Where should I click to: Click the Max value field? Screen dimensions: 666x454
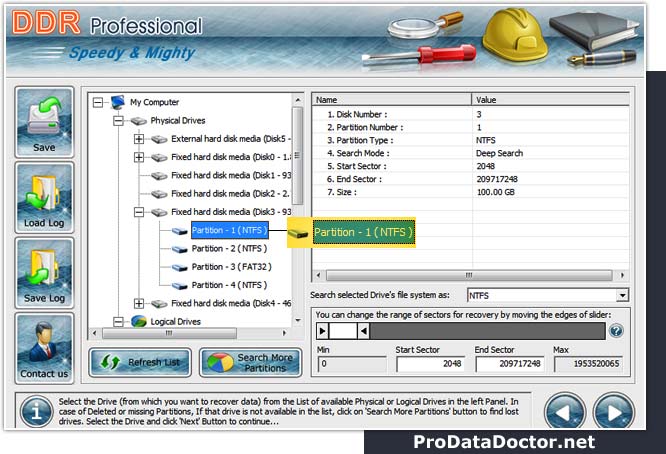(588, 364)
